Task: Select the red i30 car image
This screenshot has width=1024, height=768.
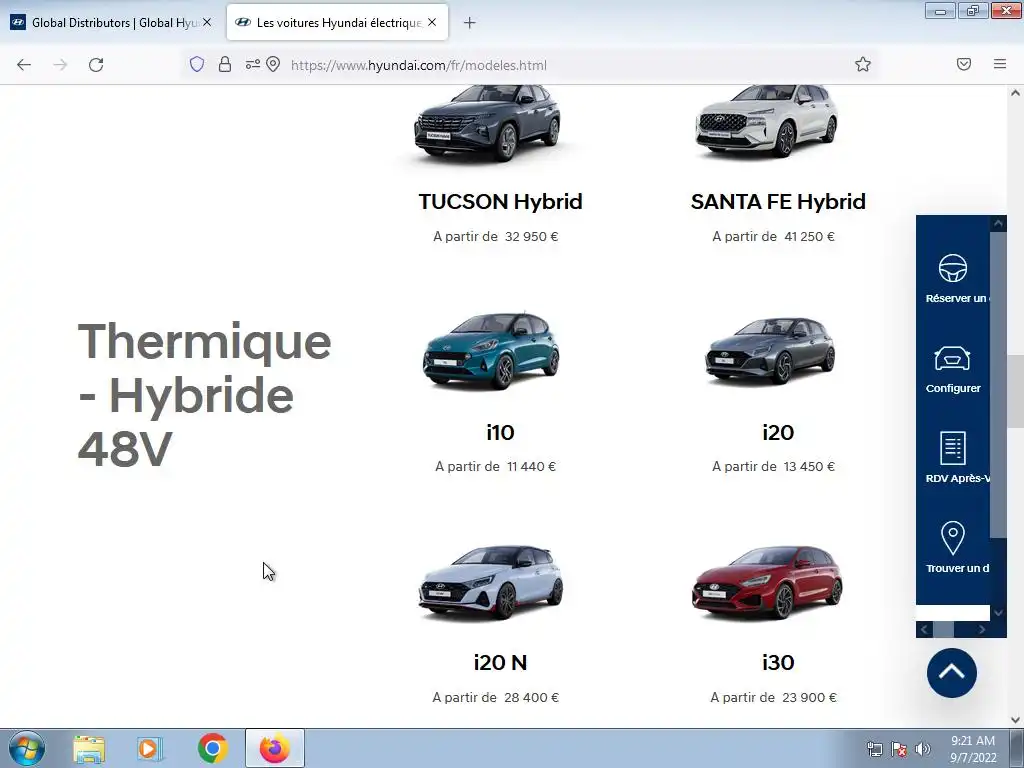Action: click(767, 583)
